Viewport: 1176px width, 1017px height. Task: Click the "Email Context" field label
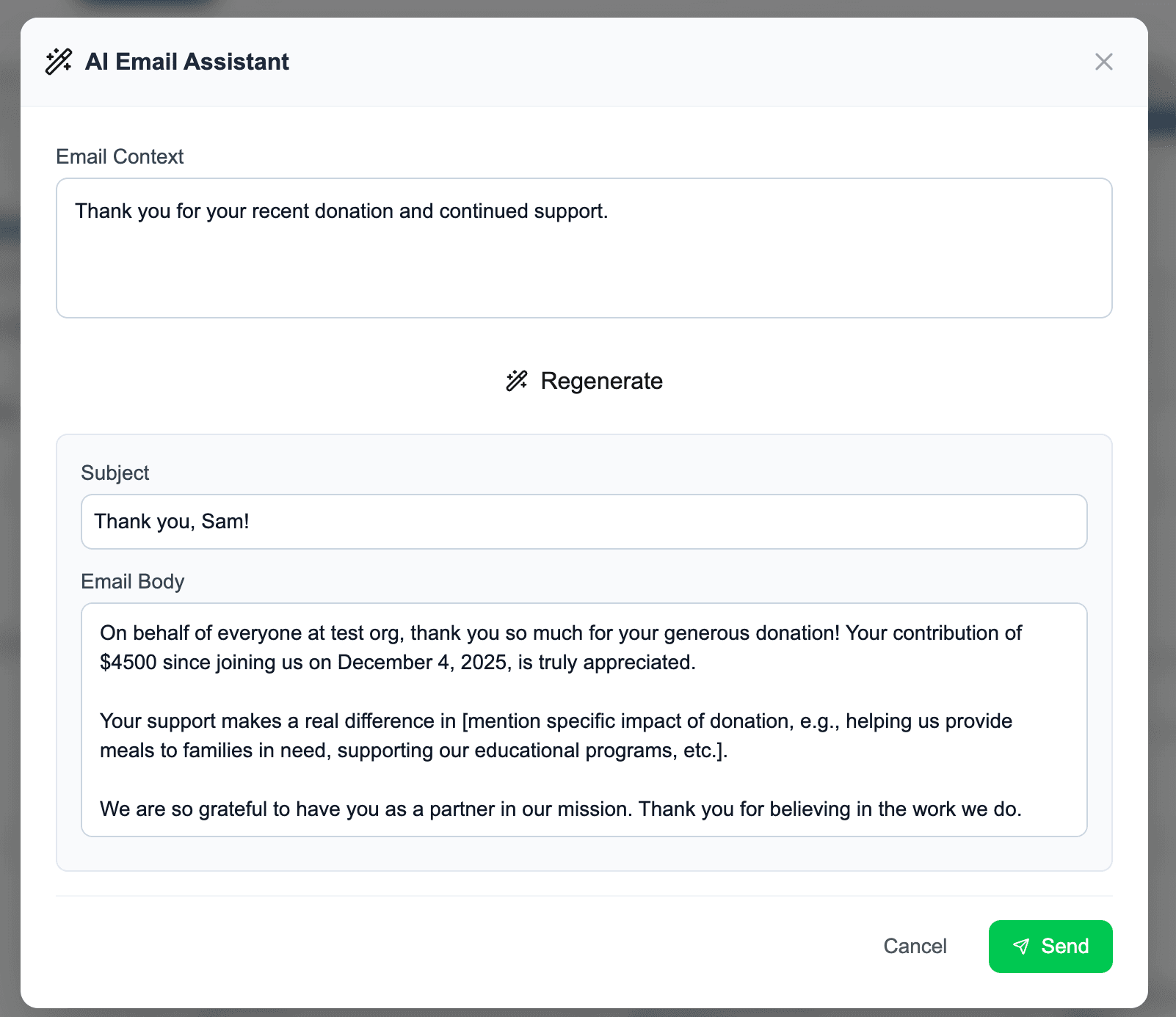point(120,157)
